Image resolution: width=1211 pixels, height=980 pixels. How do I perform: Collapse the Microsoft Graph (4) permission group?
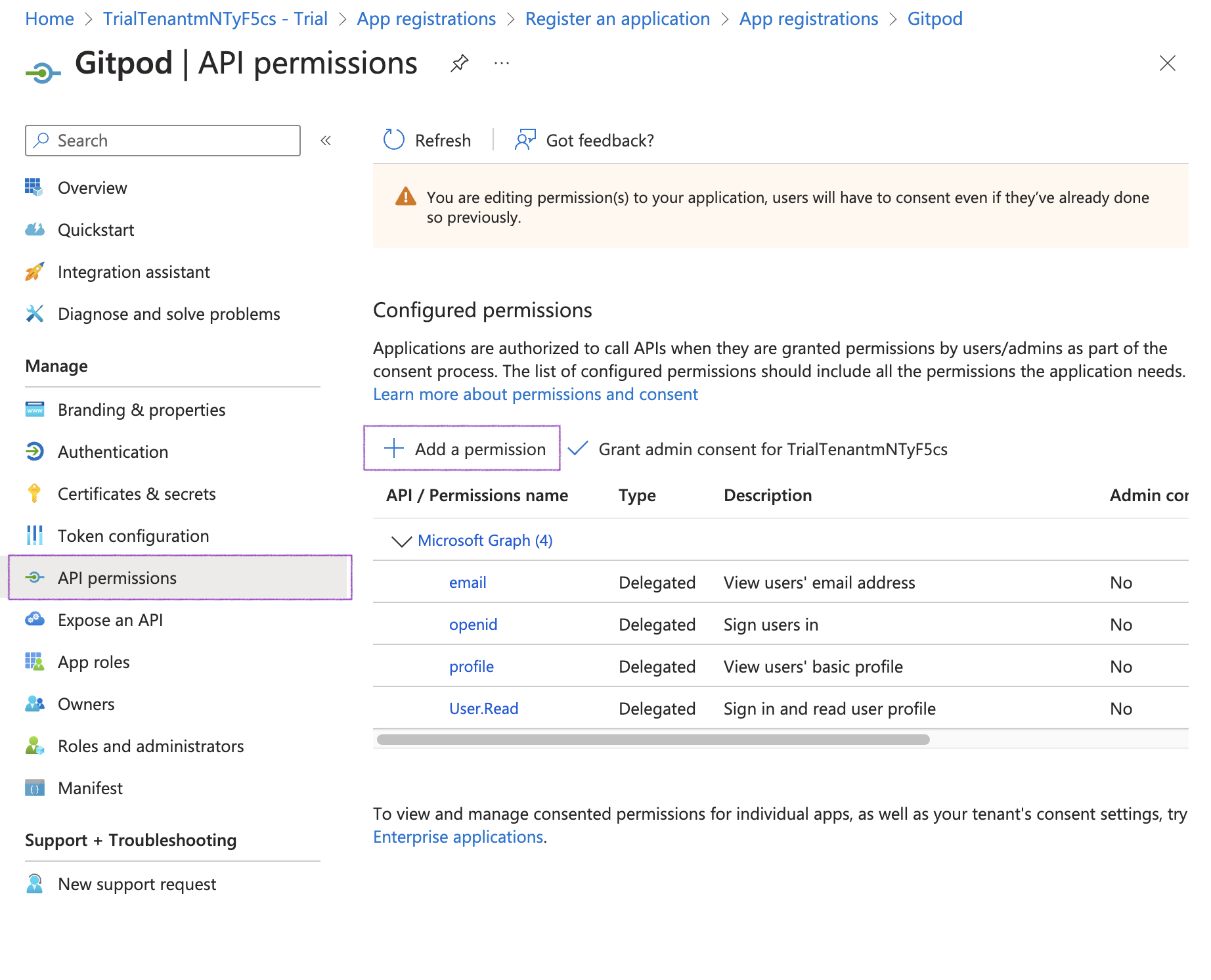401,541
